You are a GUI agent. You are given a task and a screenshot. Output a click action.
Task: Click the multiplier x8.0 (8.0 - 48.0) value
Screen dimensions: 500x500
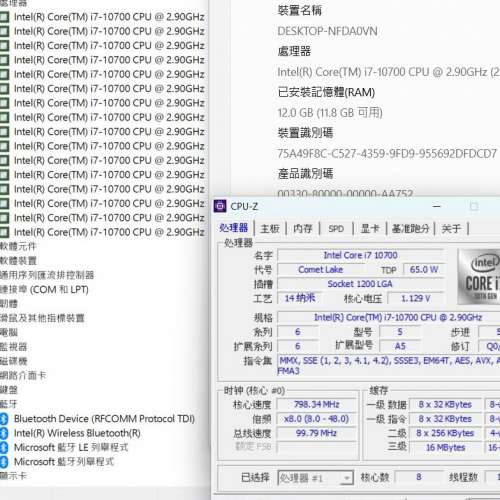click(x=316, y=419)
